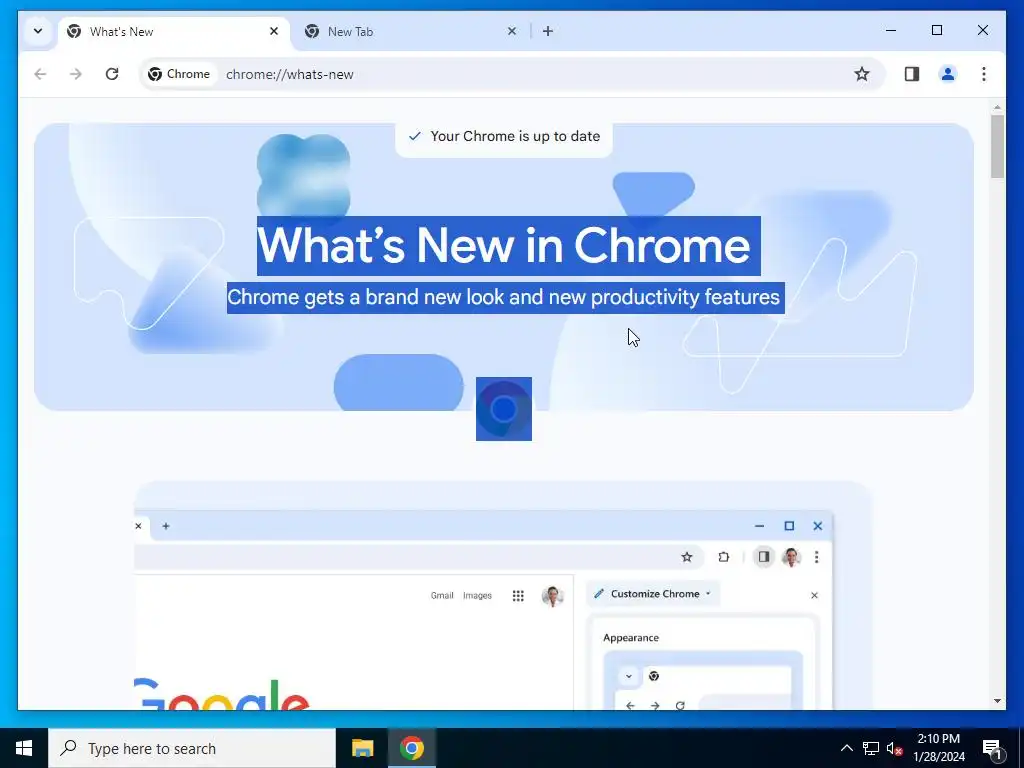
Task: Go forward to next page
Action: tap(76, 74)
